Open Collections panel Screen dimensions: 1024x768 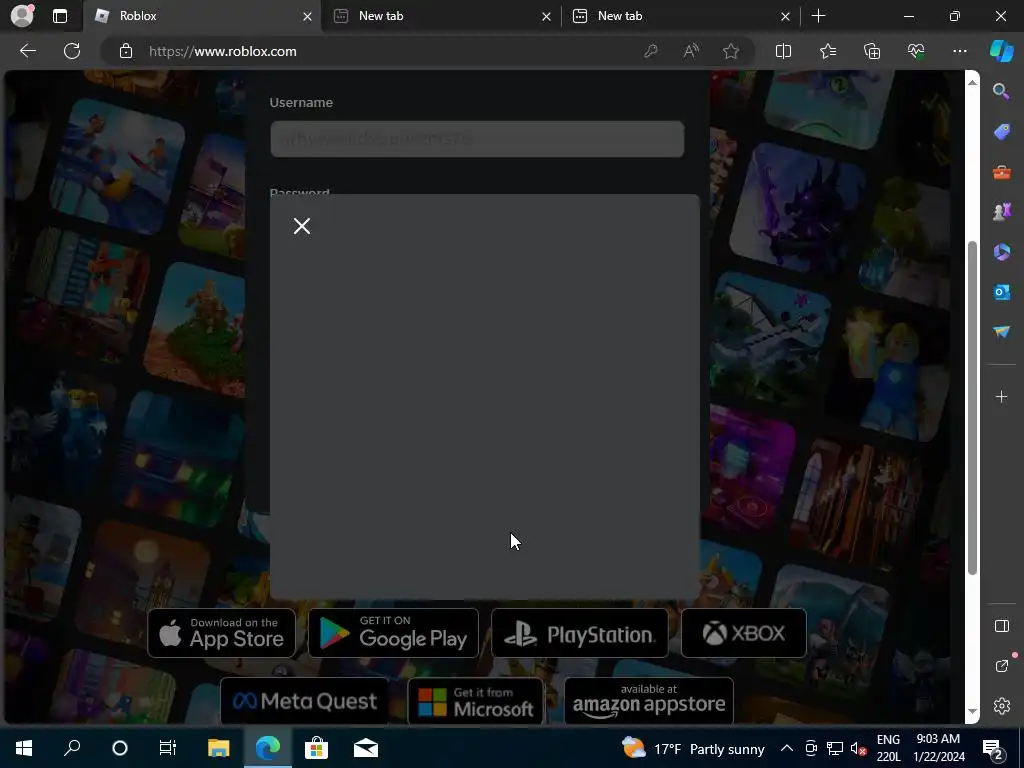coord(872,51)
